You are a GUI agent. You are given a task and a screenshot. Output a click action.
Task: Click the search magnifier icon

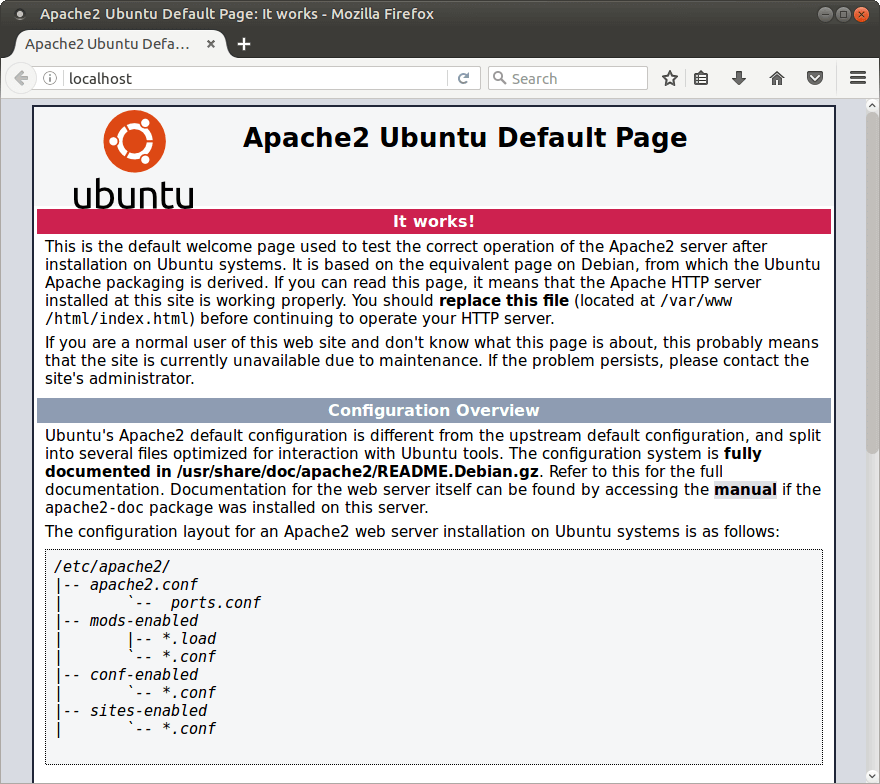coord(499,78)
